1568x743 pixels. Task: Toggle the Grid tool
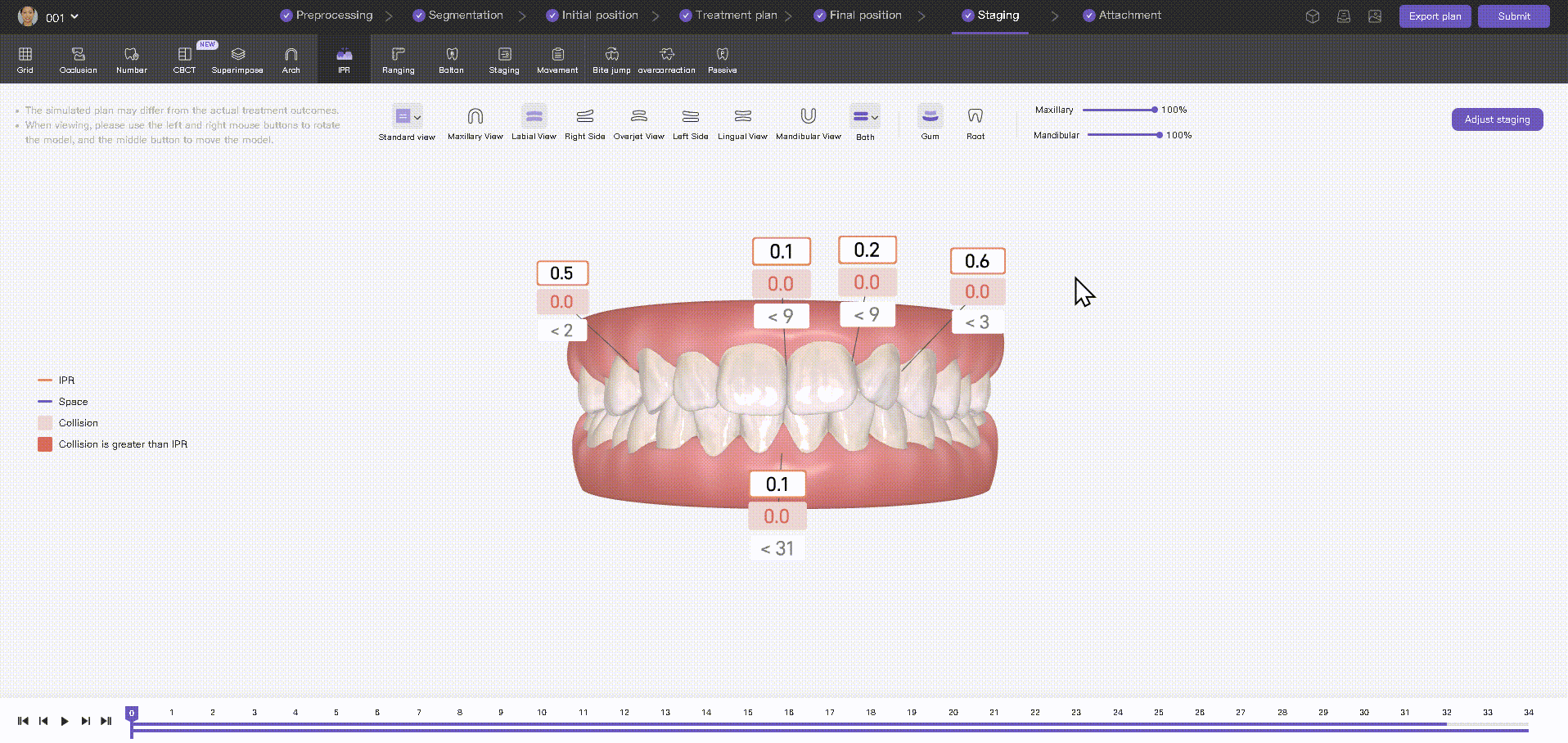pos(25,60)
